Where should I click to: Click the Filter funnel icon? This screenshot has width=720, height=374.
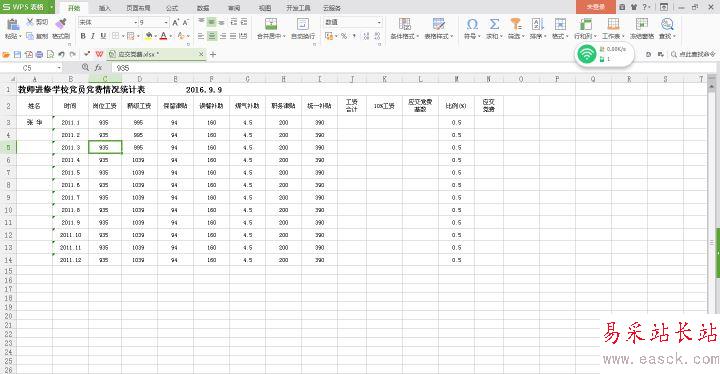click(x=516, y=24)
